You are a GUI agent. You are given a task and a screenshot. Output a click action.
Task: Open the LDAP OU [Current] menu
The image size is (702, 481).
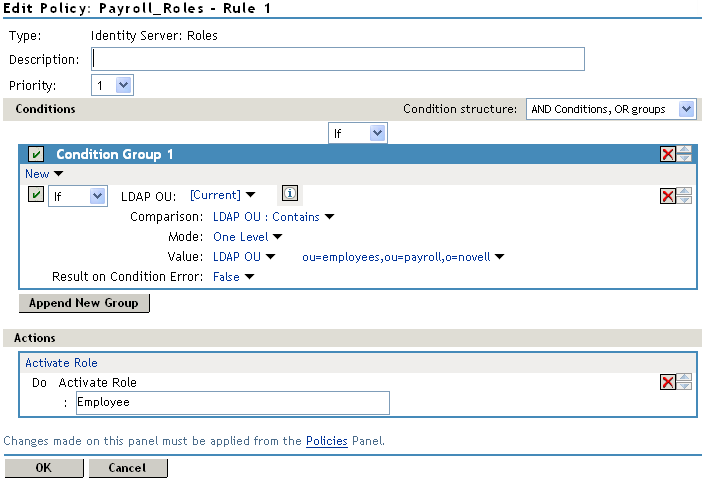click(x=222, y=196)
